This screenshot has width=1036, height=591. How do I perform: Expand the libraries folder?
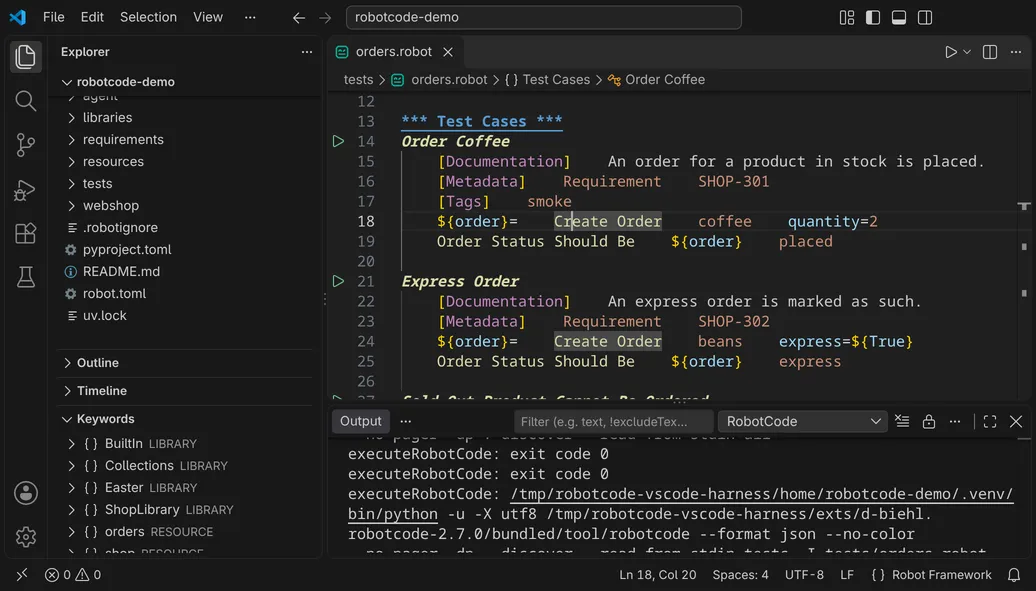coord(71,118)
